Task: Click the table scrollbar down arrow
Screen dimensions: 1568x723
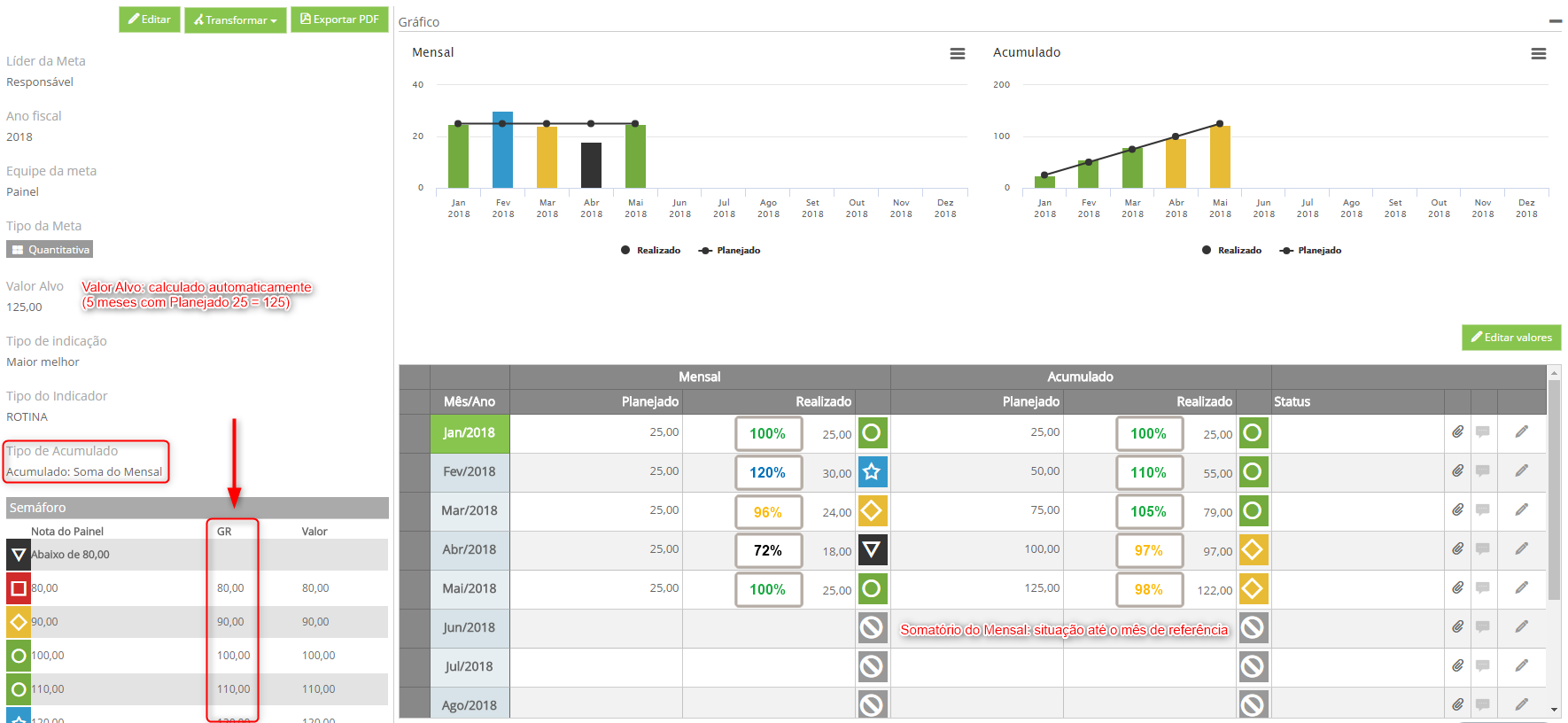Action: coord(1554,710)
